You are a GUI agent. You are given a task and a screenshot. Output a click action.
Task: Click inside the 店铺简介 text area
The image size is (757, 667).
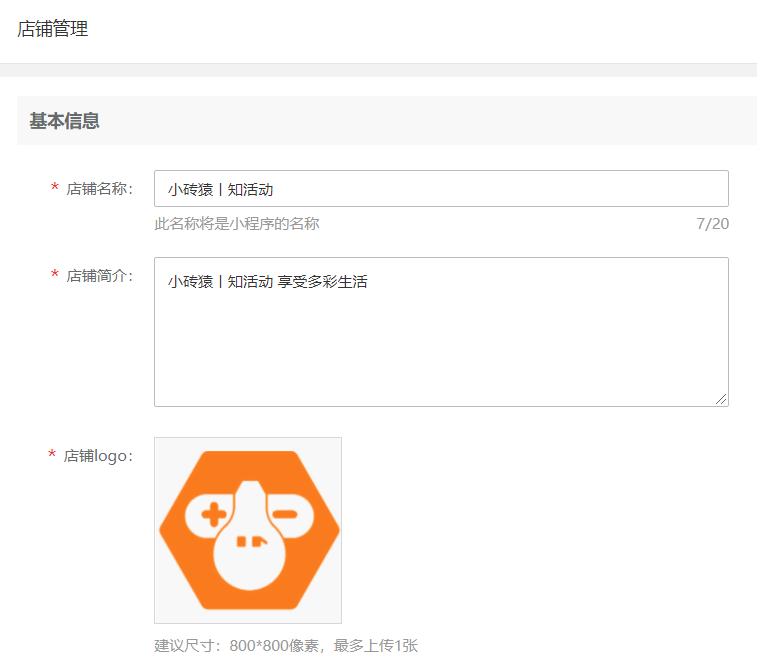click(x=441, y=332)
